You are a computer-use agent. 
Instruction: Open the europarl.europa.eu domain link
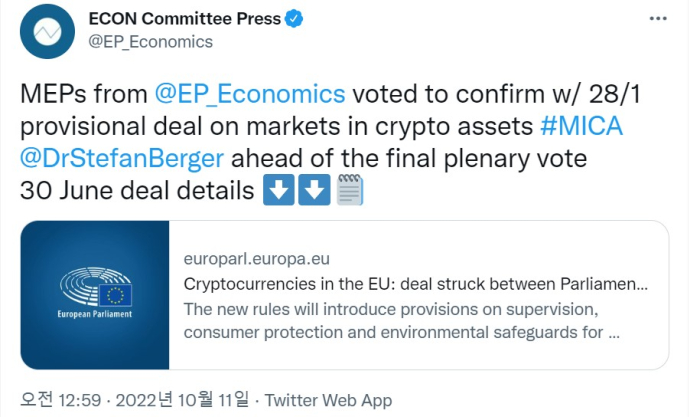(257, 259)
